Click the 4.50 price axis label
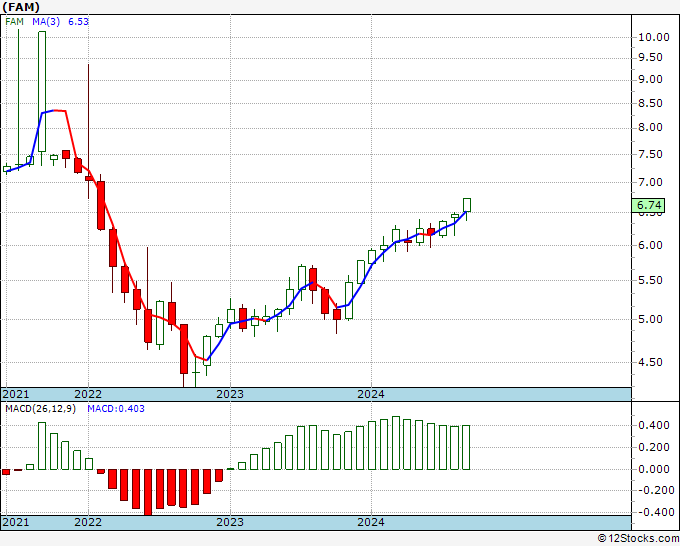This screenshot has height=546, width=680. click(650, 362)
